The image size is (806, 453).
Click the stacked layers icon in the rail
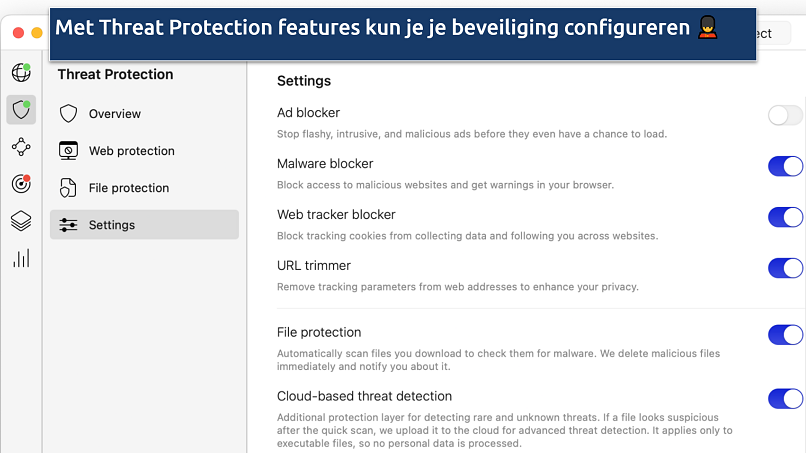coord(20,221)
